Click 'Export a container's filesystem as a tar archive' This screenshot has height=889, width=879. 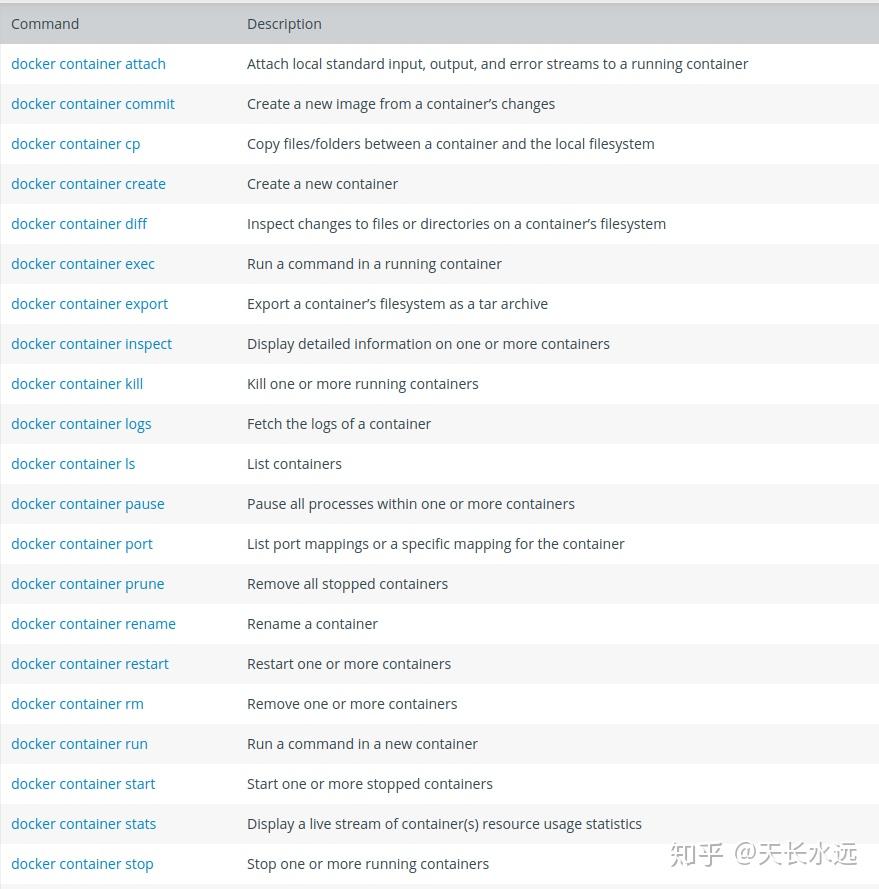398,304
